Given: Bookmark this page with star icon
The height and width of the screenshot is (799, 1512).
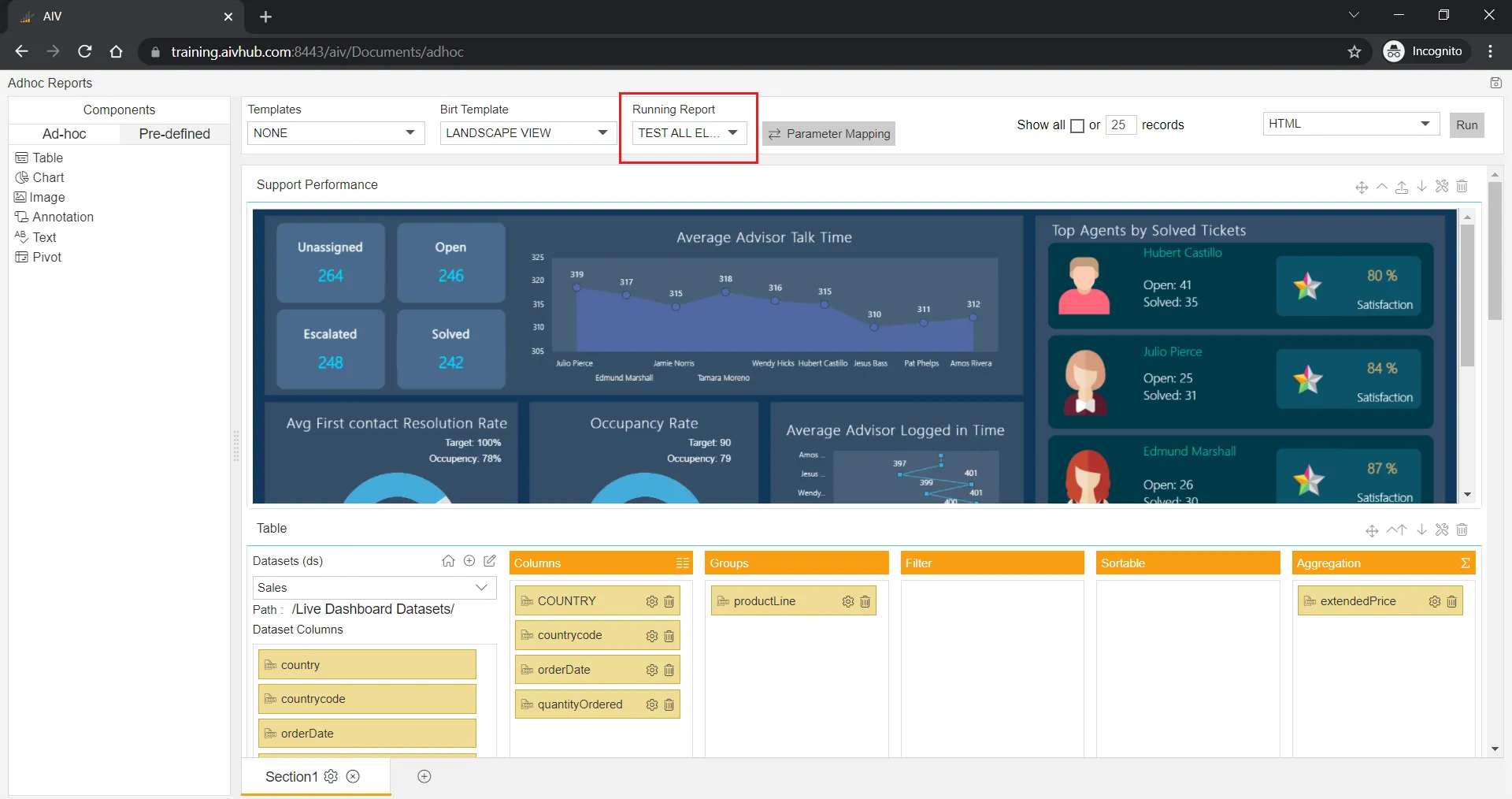Looking at the screenshot, I should pyautogui.click(x=1354, y=52).
